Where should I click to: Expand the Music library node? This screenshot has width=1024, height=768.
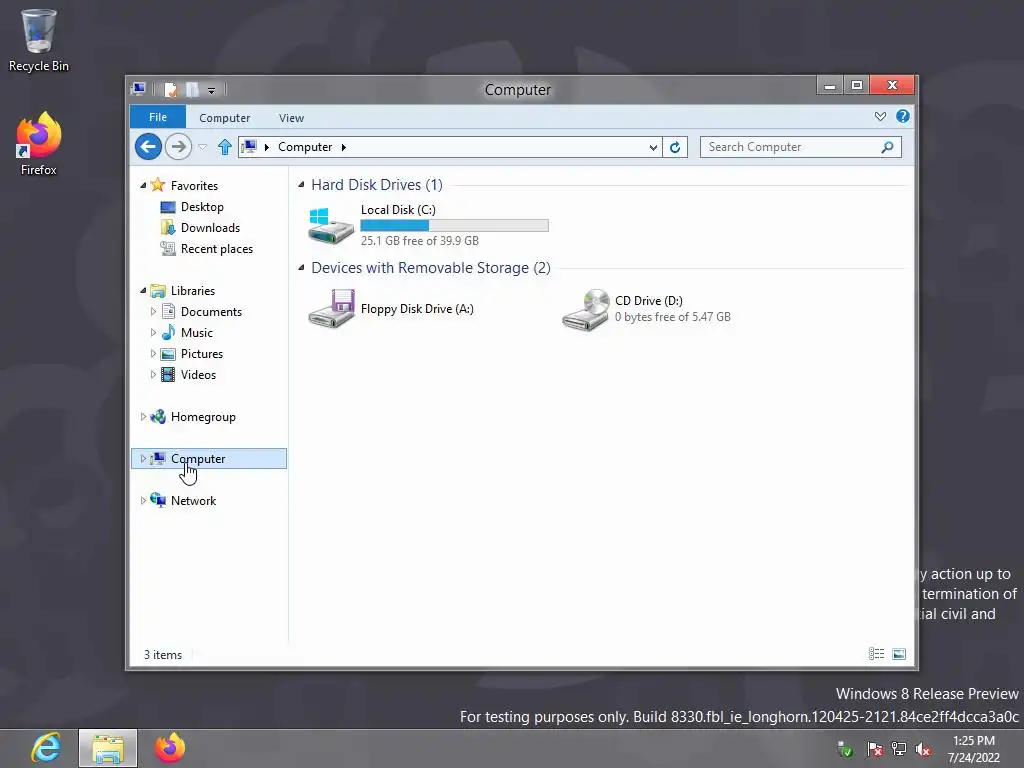[153, 332]
